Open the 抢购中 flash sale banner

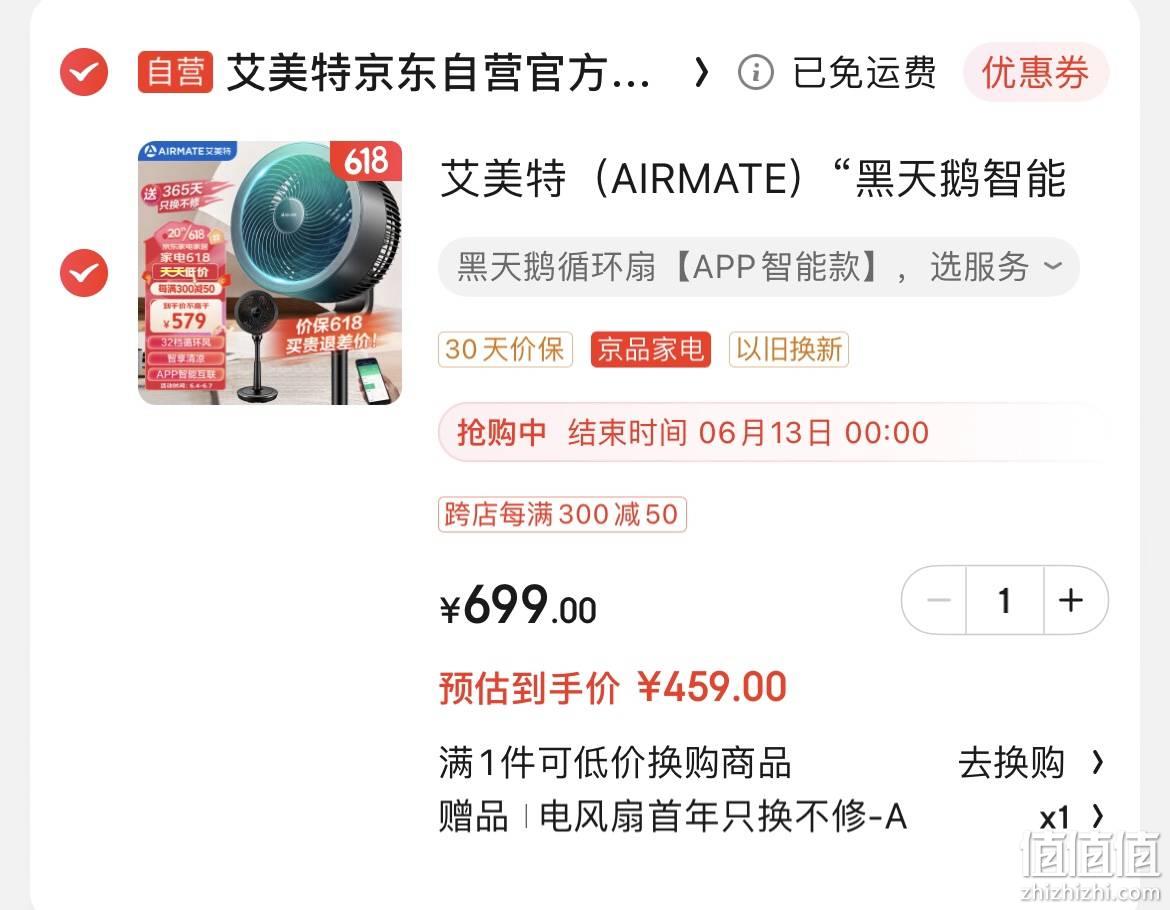772,433
